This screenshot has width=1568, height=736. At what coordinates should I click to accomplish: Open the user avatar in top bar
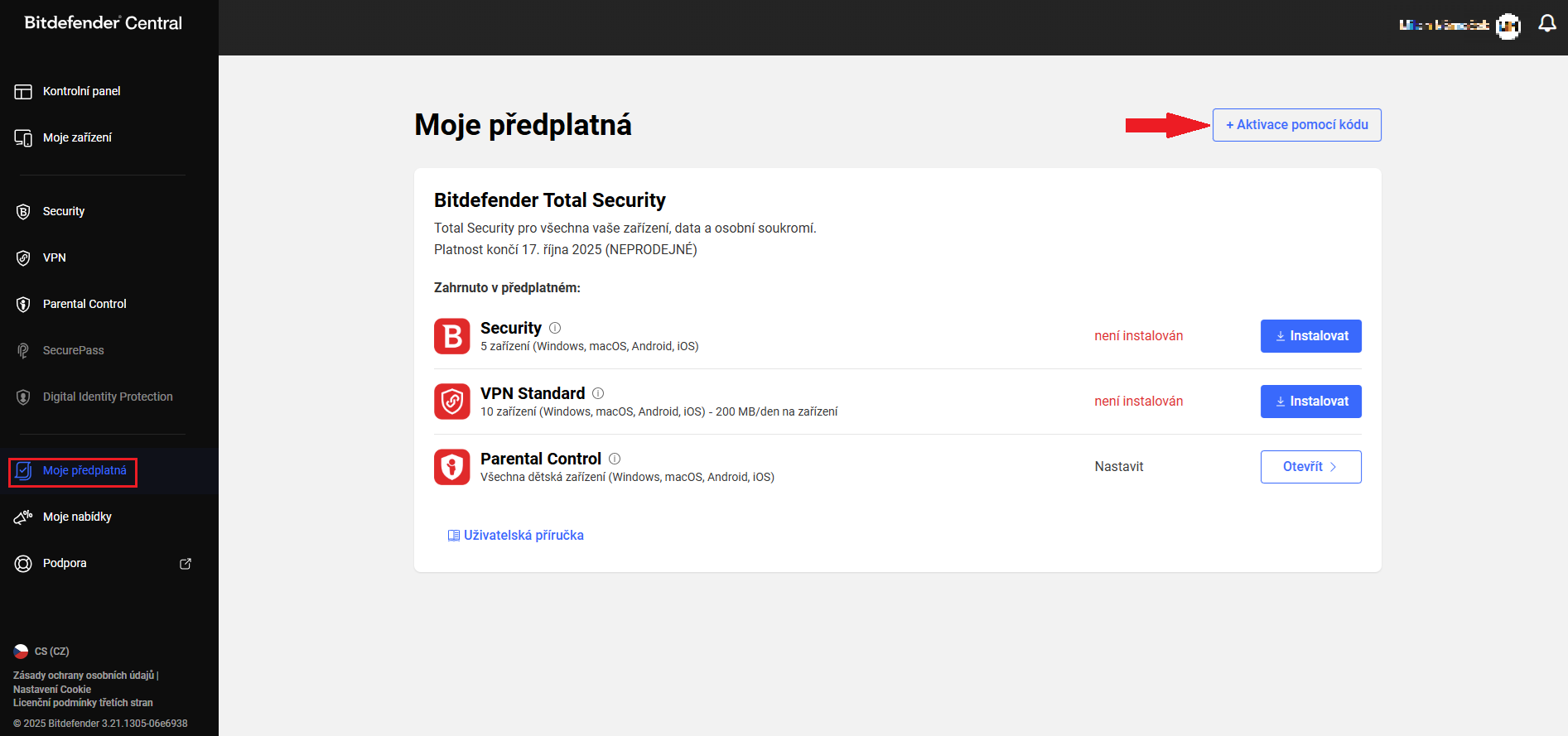[1508, 26]
